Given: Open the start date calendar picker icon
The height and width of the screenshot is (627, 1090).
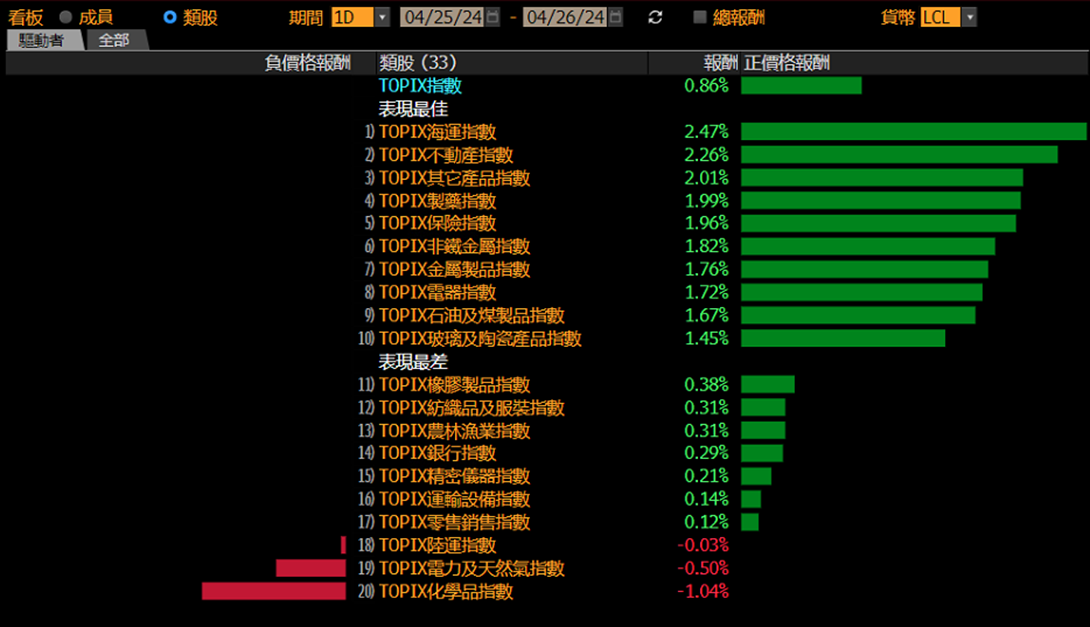Looking at the screenshot, I should tap(492, 17).
